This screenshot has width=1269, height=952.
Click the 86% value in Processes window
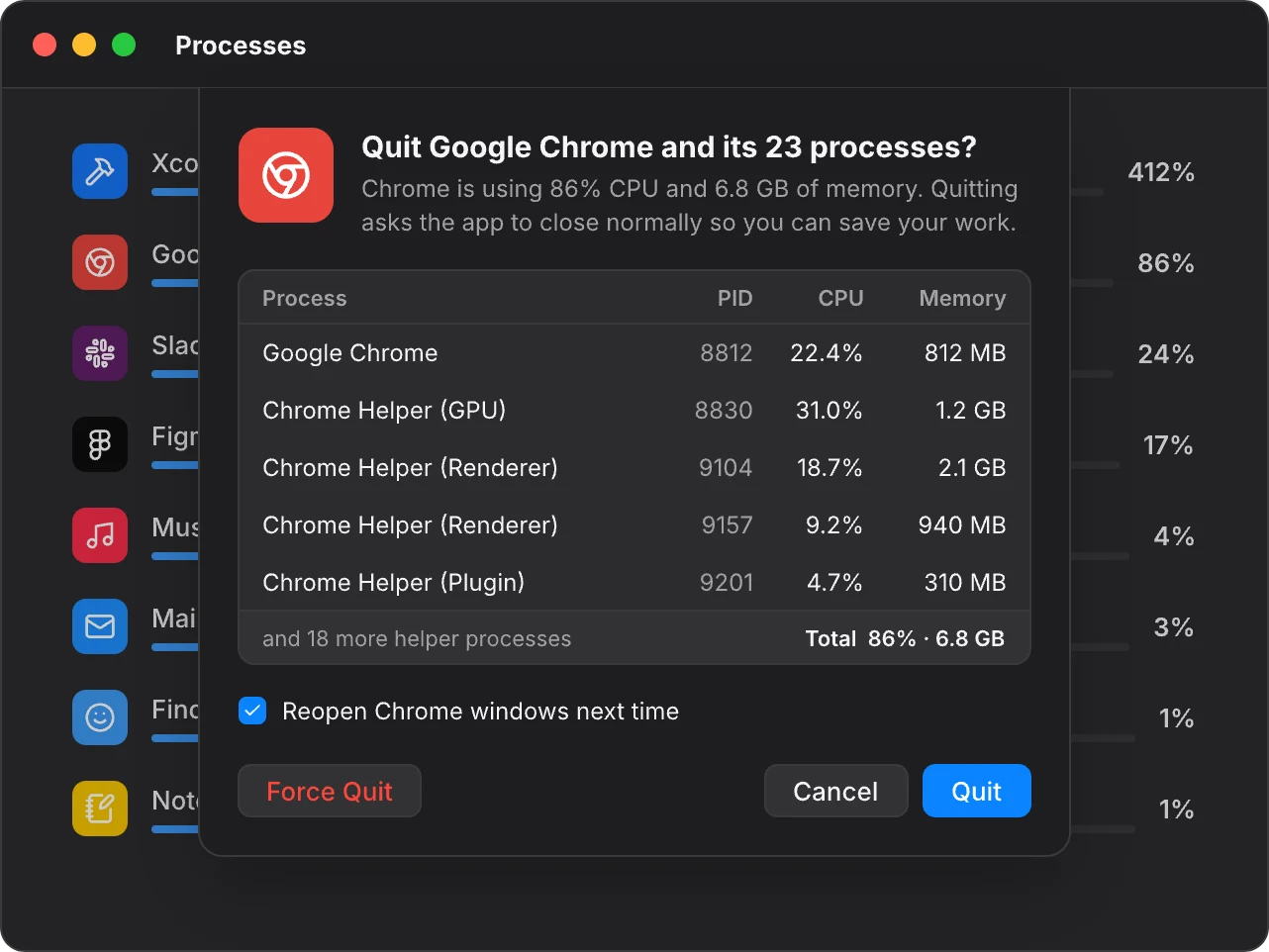(x=1166, y=263)
